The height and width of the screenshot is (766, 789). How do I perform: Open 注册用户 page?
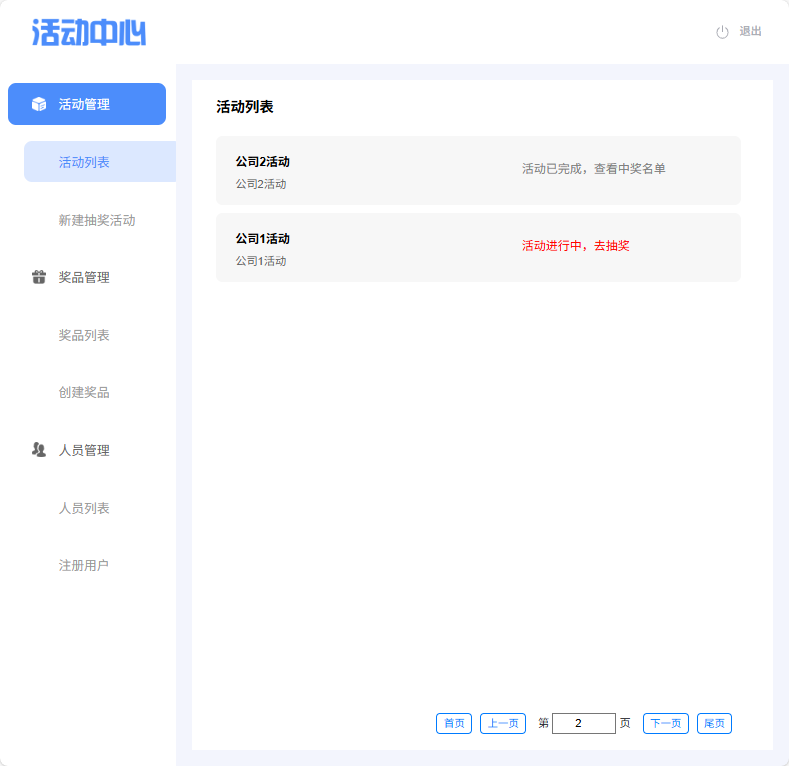(x=84, y=565)
